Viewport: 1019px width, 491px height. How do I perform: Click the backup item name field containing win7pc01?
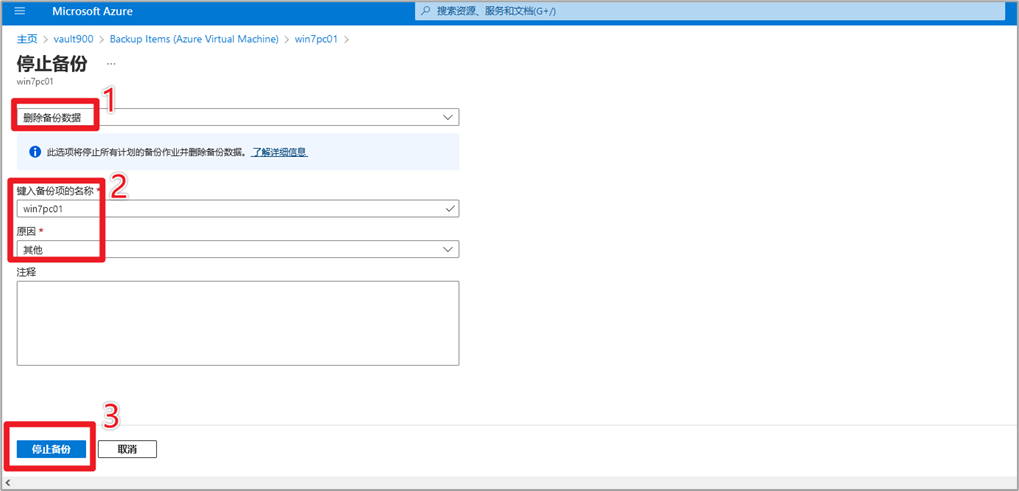(x=230, y=209)
